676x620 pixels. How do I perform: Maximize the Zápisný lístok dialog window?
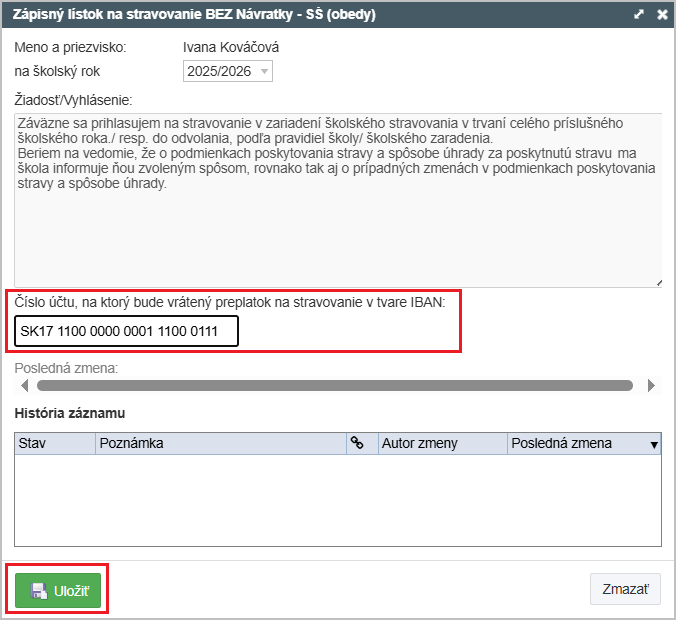(639, 15)
